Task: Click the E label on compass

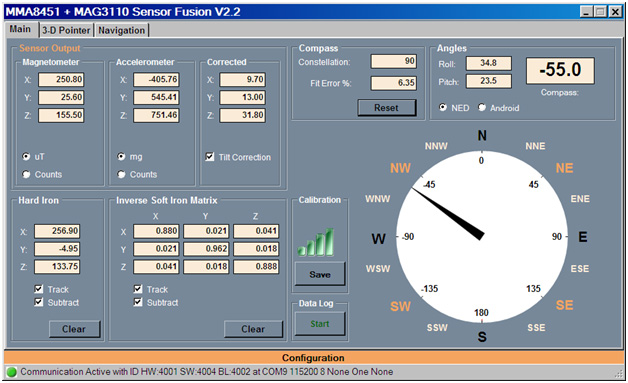Action: point(583,237)
